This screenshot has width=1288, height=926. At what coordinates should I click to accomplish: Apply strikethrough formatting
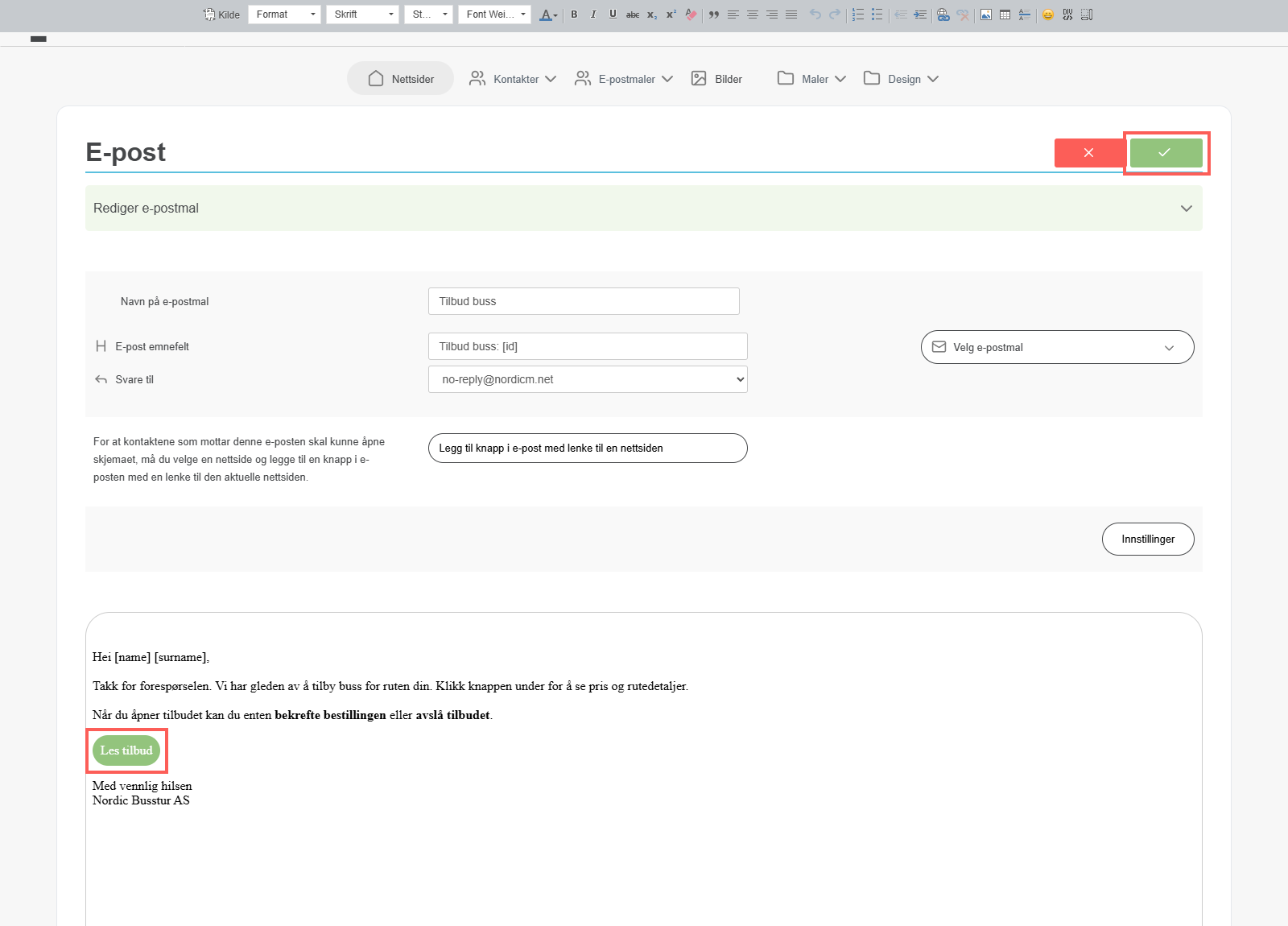(x=633, y=14)
